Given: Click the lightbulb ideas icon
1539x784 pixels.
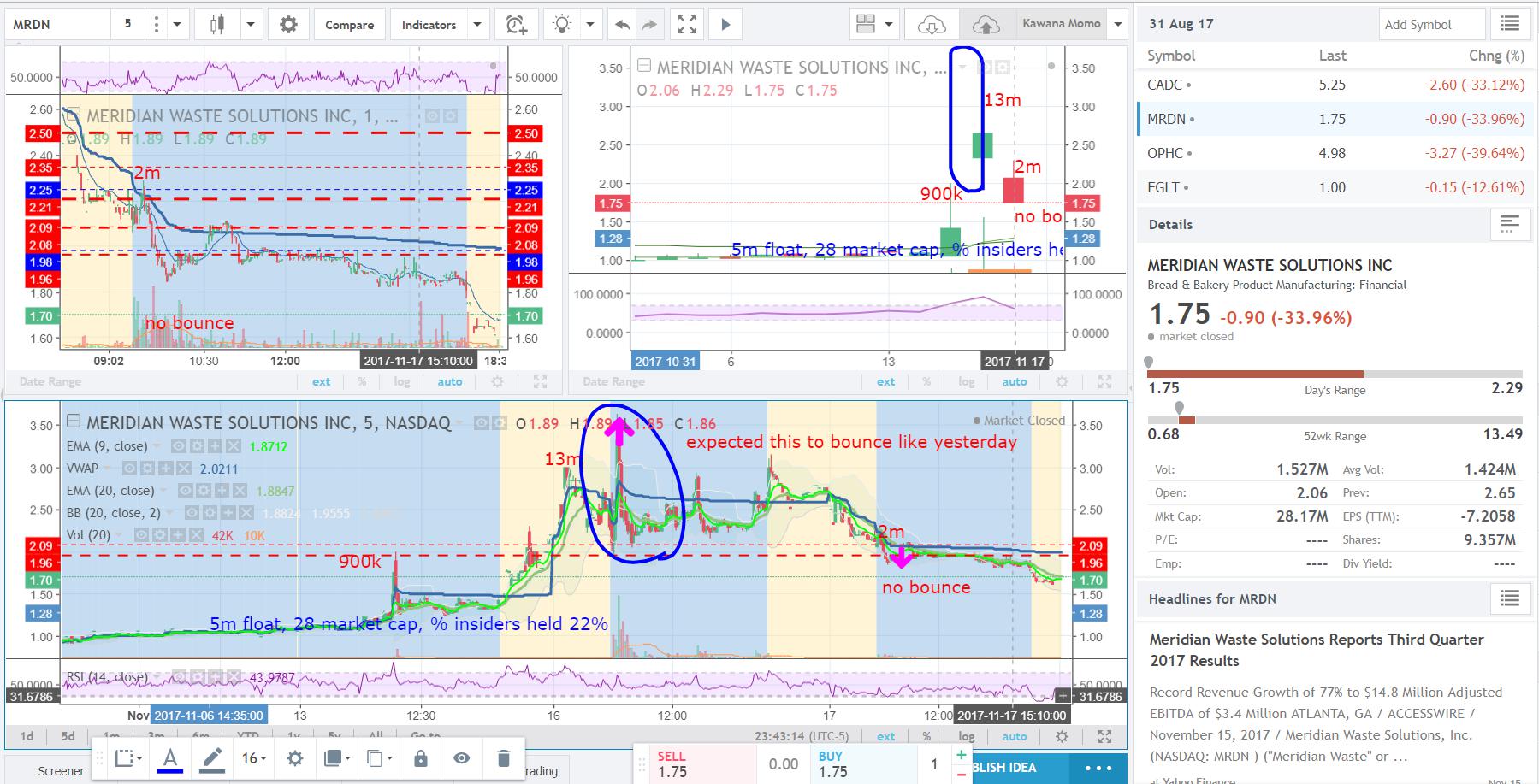Looking at the screenshot, I should tap(562, 25).
